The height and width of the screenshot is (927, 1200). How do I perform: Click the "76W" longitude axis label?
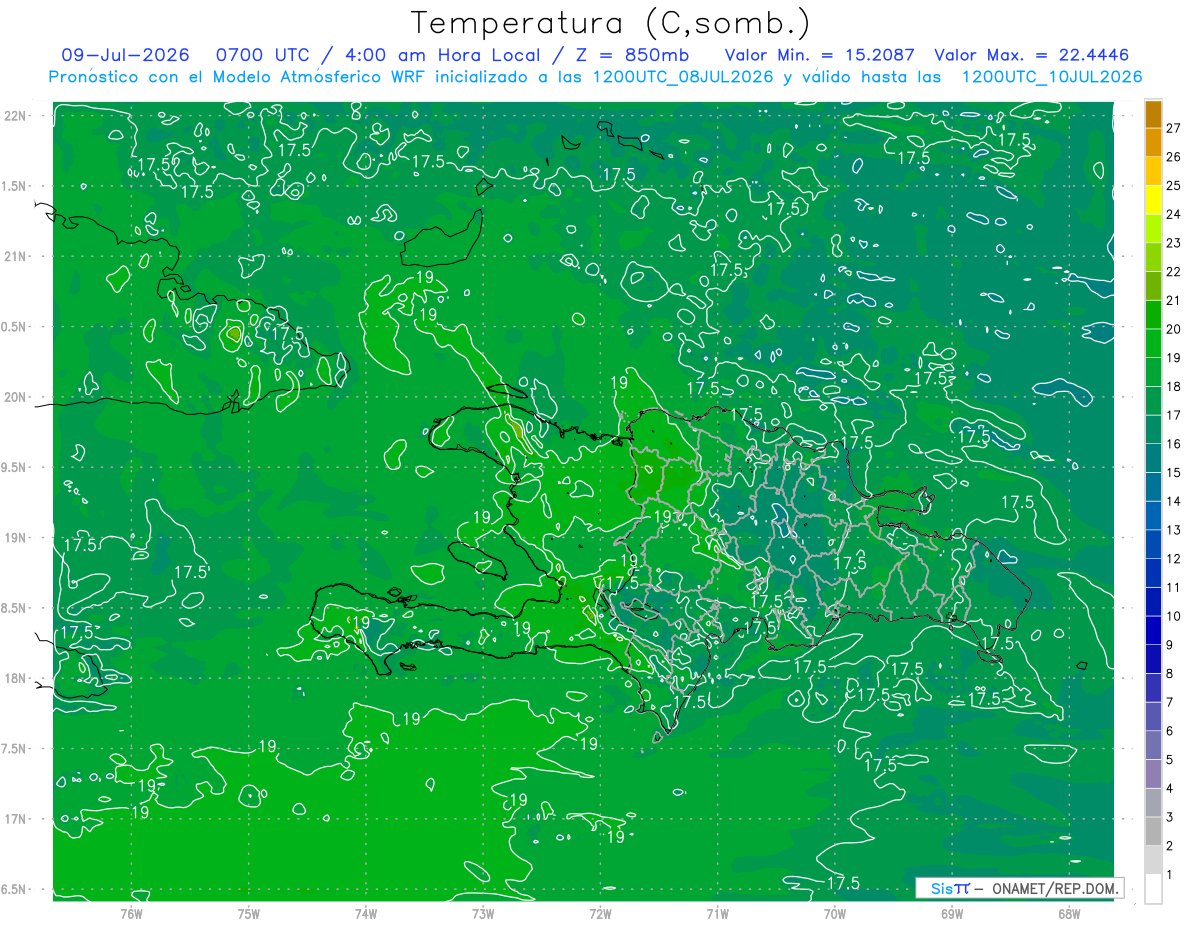click(x=131, y=914)
